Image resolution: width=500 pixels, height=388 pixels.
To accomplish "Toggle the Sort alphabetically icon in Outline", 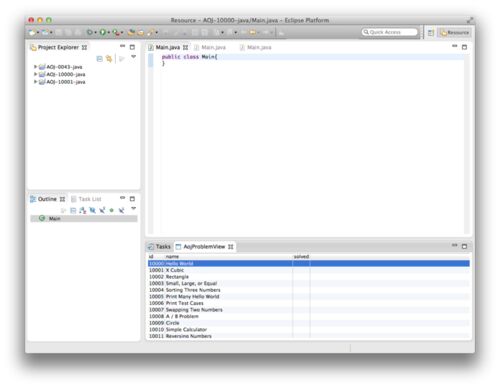I will (83, 210).
